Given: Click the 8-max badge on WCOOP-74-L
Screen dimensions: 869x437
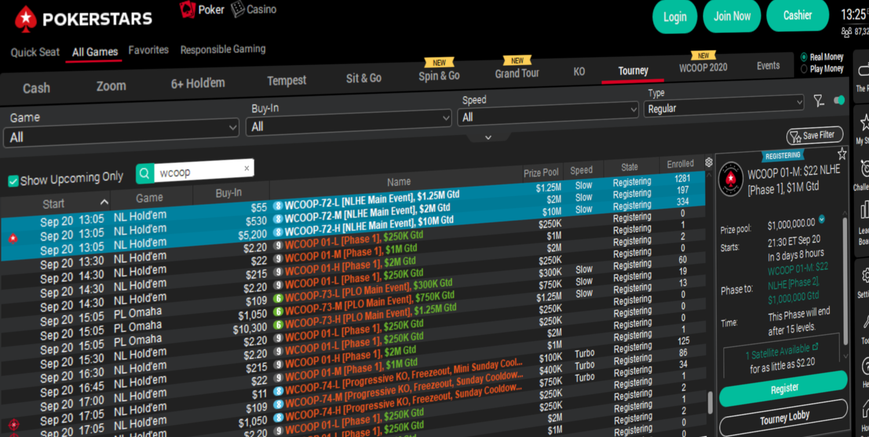Looking at the screenshot, I should point(278,391).
